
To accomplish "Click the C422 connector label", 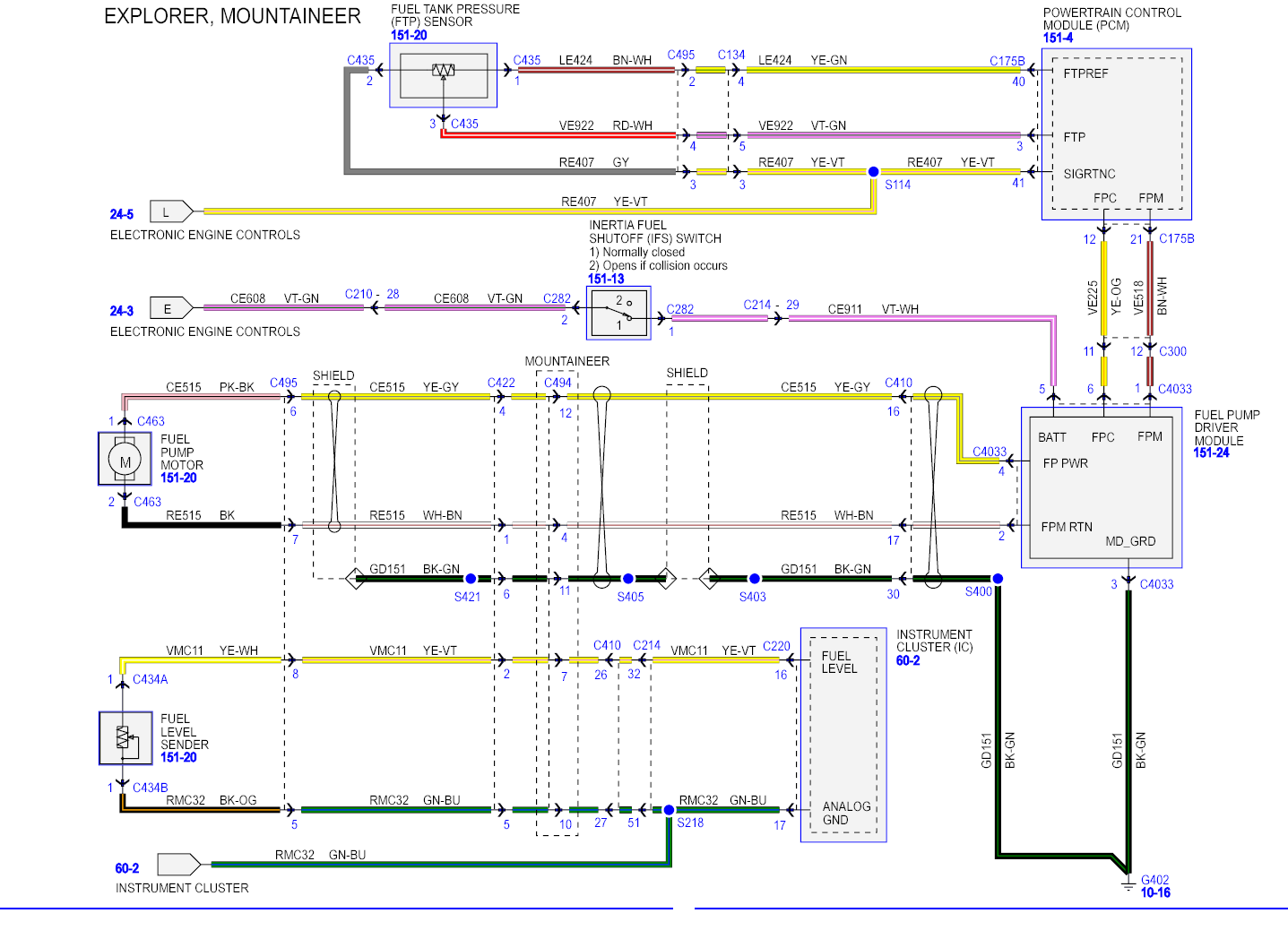I will click(501, 383).
